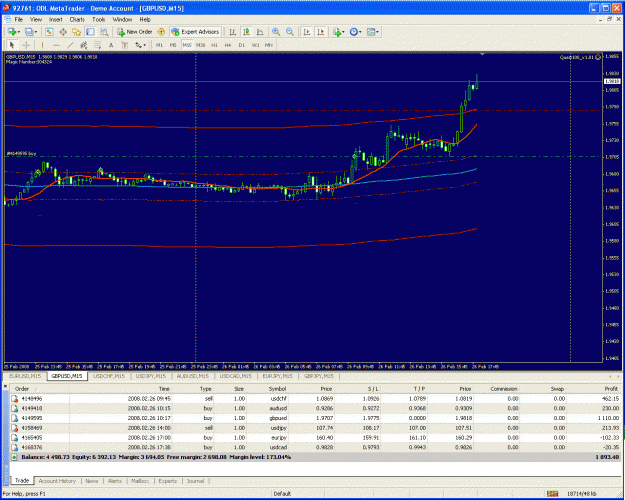This screenshot has width=625, height=500.
Task: Click the #4149595 buy order line label
Action: tap(21, 153)
